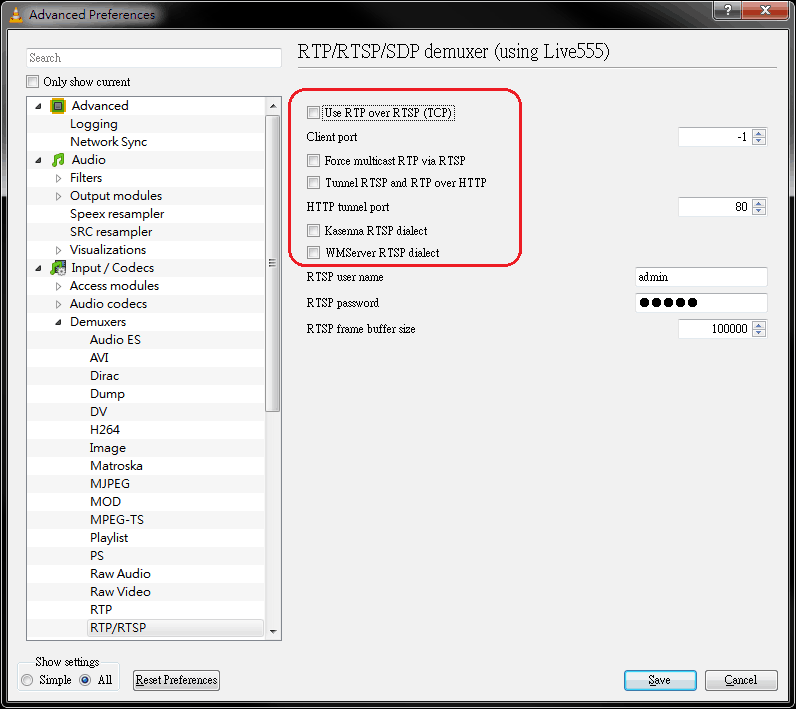Increase the Client port value
This screenshot has width=796, height=709.
759,133
